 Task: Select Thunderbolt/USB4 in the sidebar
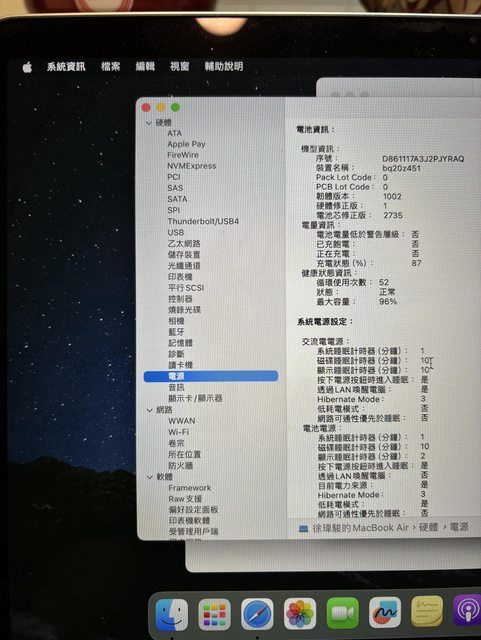tap(203, 221)
